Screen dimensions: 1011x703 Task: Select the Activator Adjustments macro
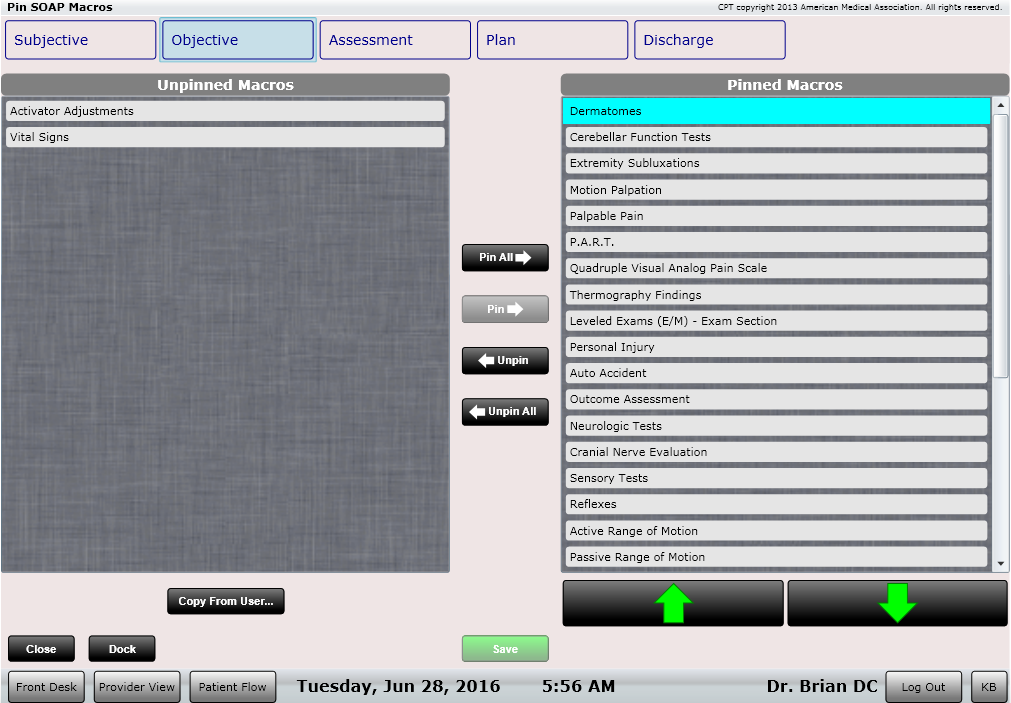(225, 110)
